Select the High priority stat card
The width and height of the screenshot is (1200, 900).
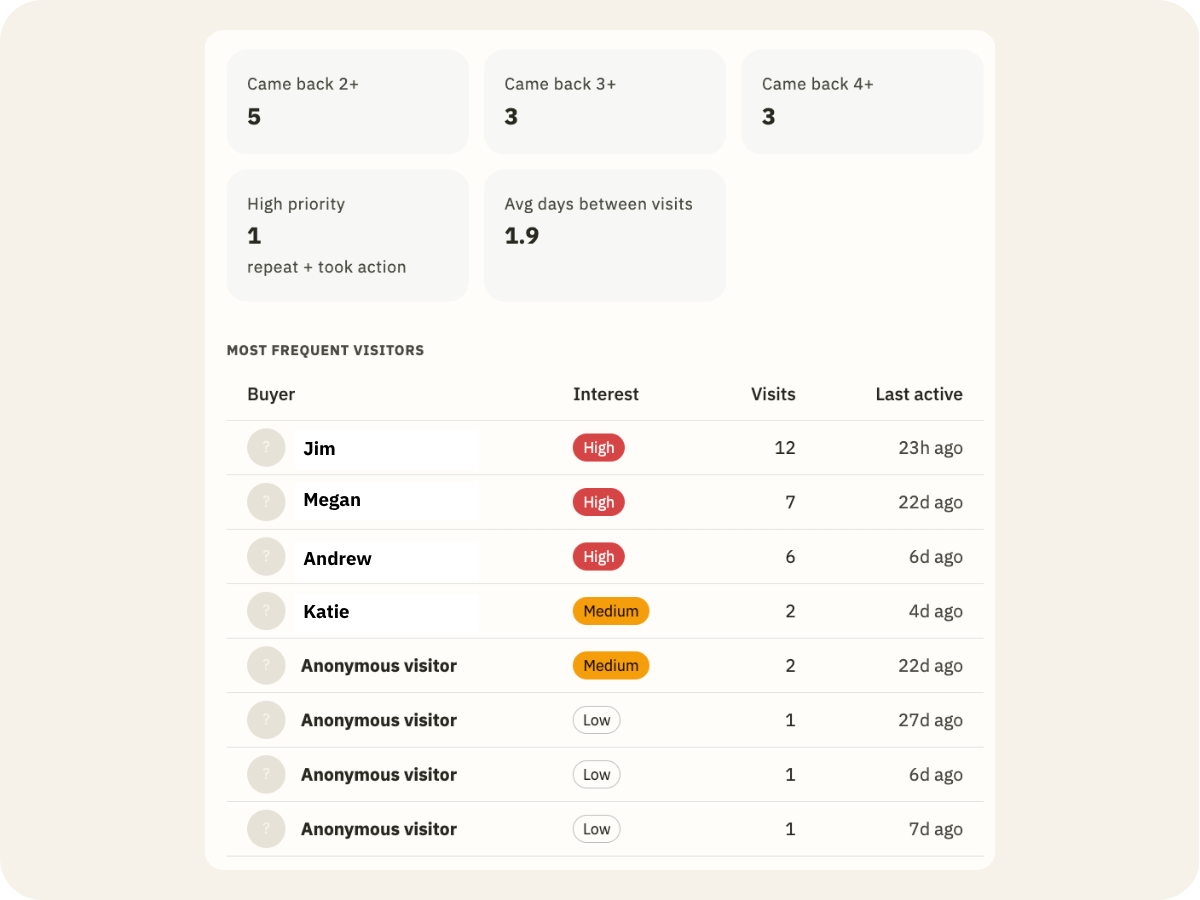[x=347, y=235]
